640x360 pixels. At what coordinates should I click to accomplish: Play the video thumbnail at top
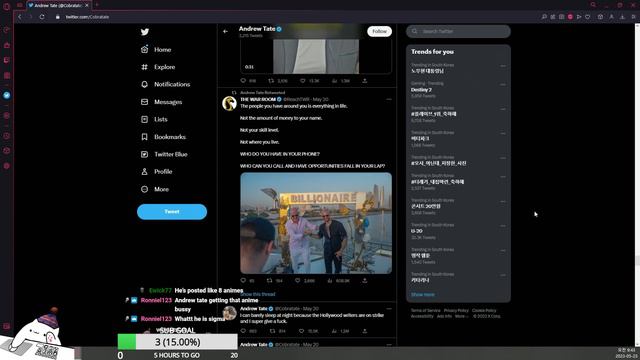coord(316,56)
